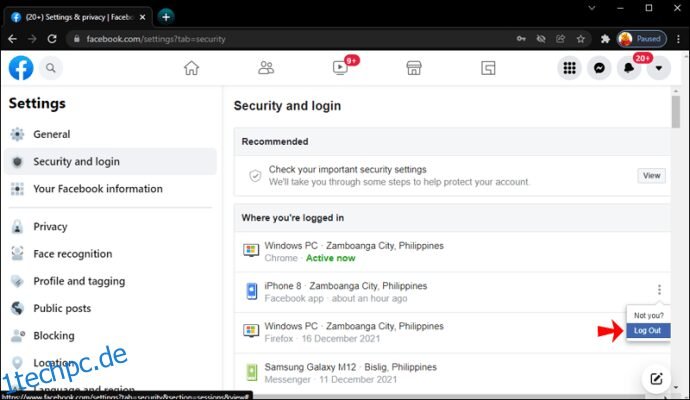Open the Notifications bell icon
Image resolution: width=690 pixels, height=400 pixels.
(x=629, y=68)
